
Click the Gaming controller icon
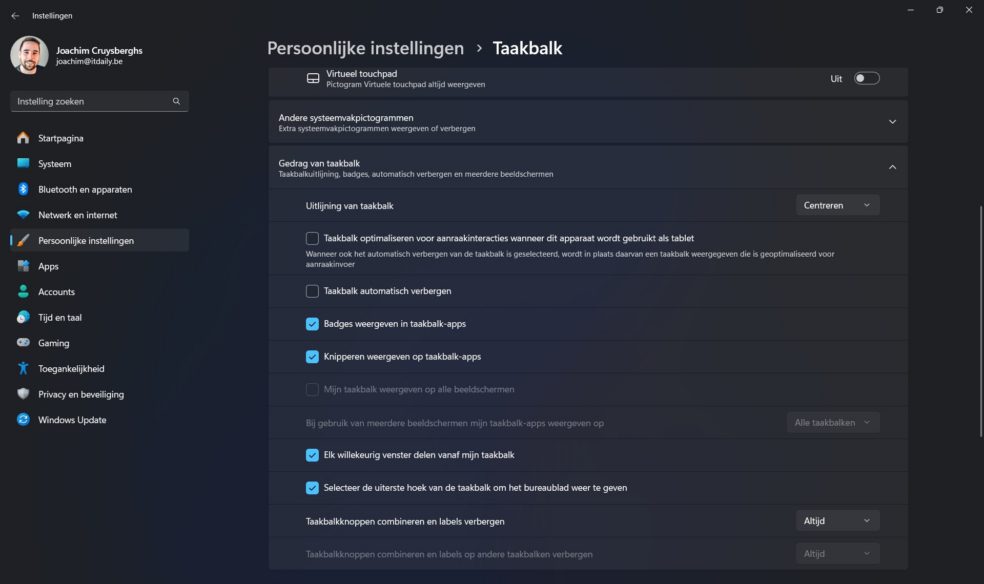click(23, 343)
